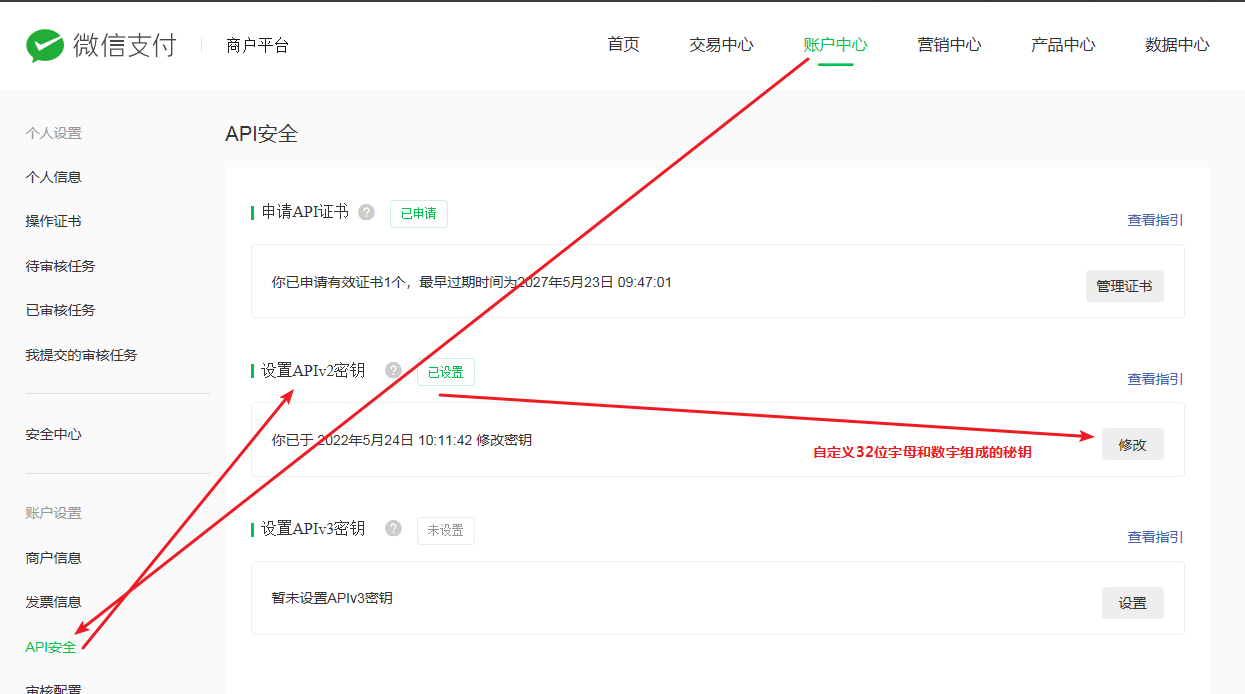Screen dimensions: 1245x694
Task: Click the 申请API证书 section heading
Action: (305, 212)
